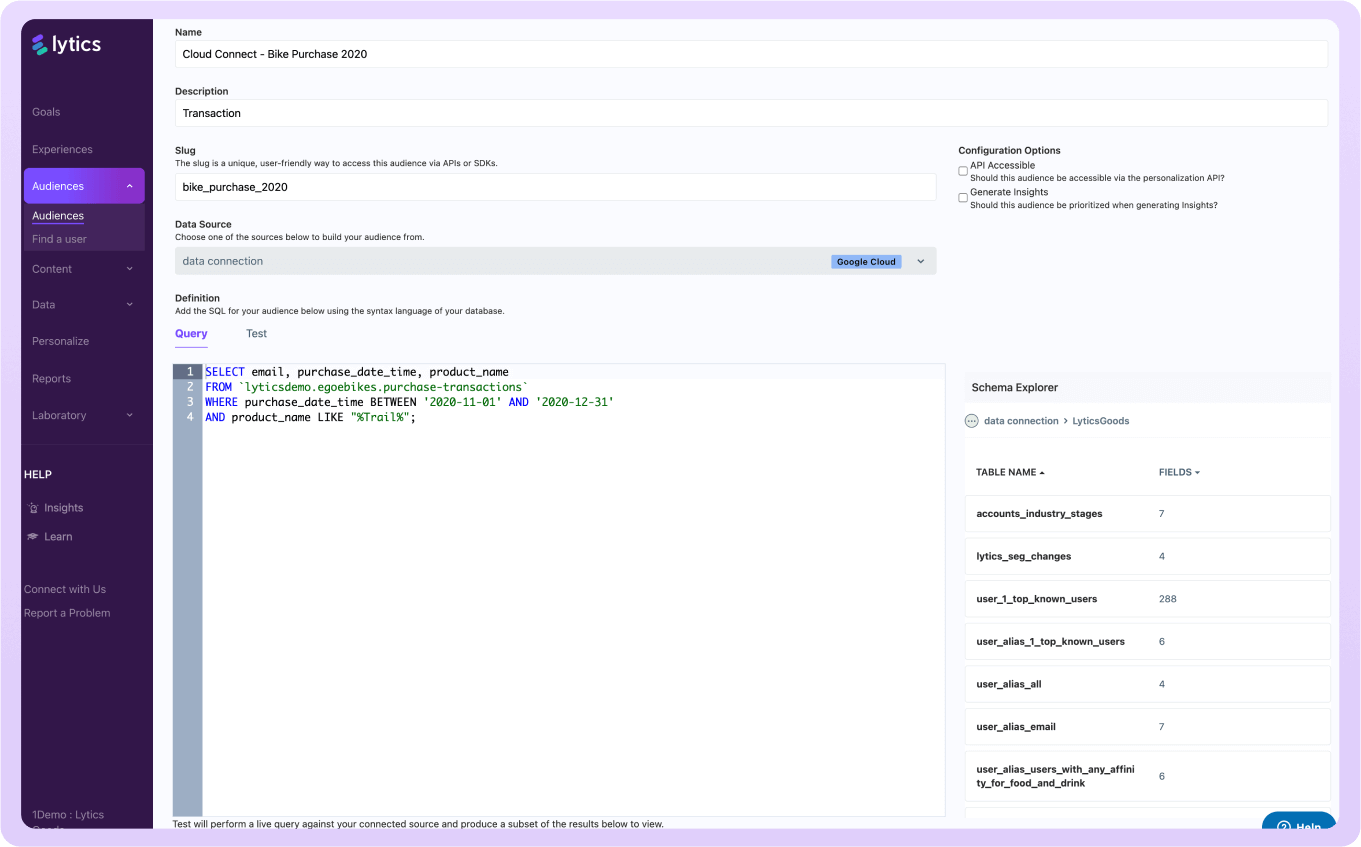Sort by the TABLE NAME column arrow
Viewport: 1361px width, 847px height.
1042,473
